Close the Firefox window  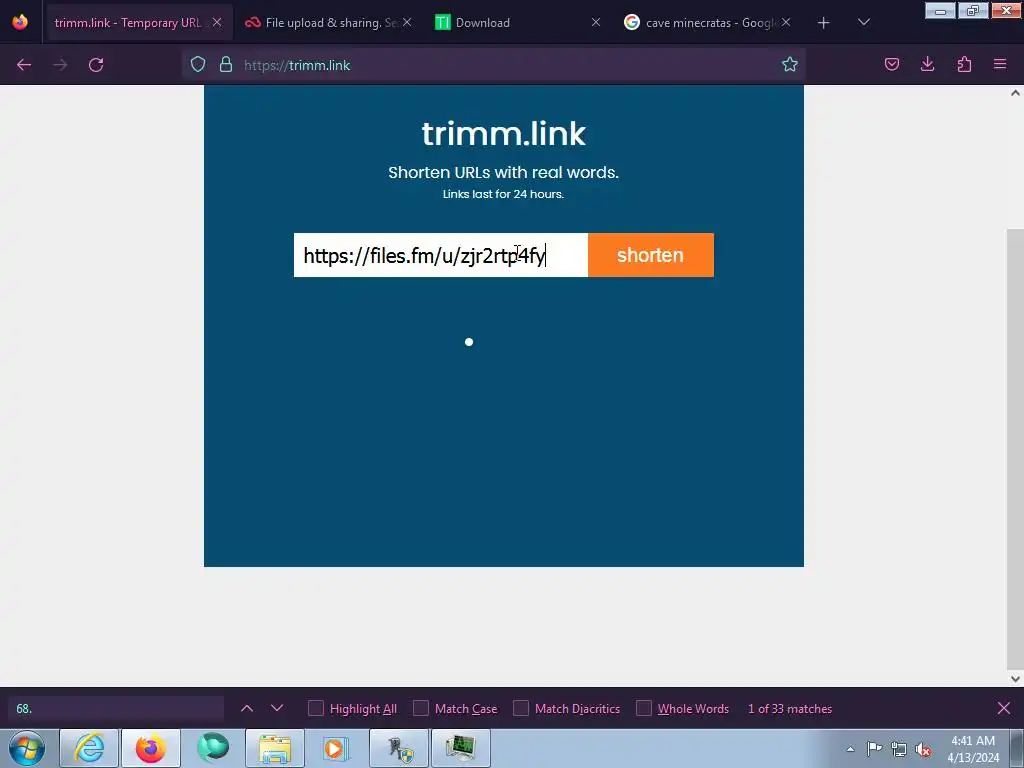(1006, 11)
